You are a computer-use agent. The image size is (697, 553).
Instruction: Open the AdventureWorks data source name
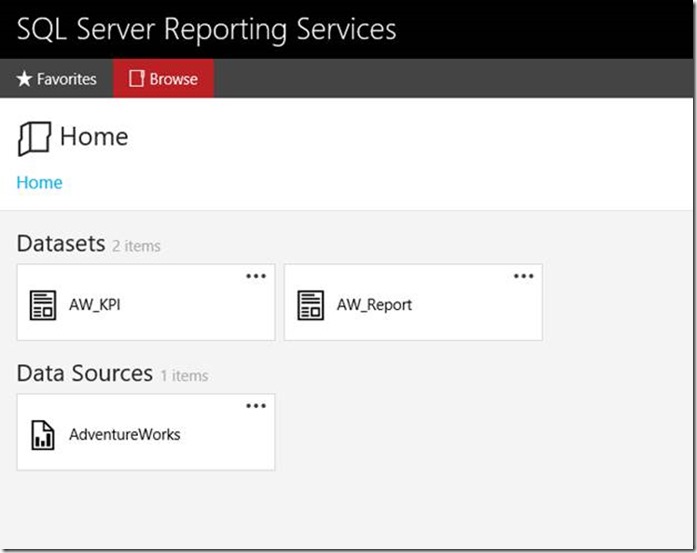click(125, 435)
